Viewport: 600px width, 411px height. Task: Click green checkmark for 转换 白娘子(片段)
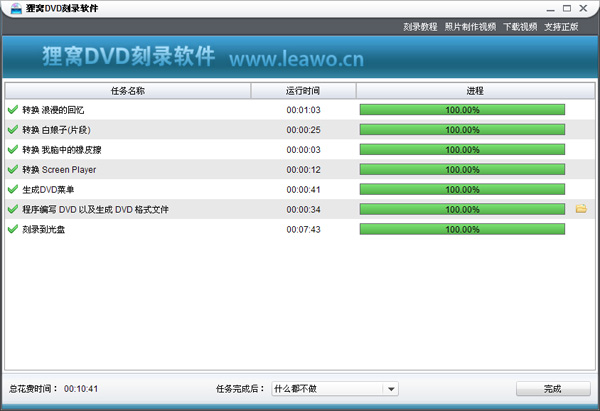pos(13,129)
